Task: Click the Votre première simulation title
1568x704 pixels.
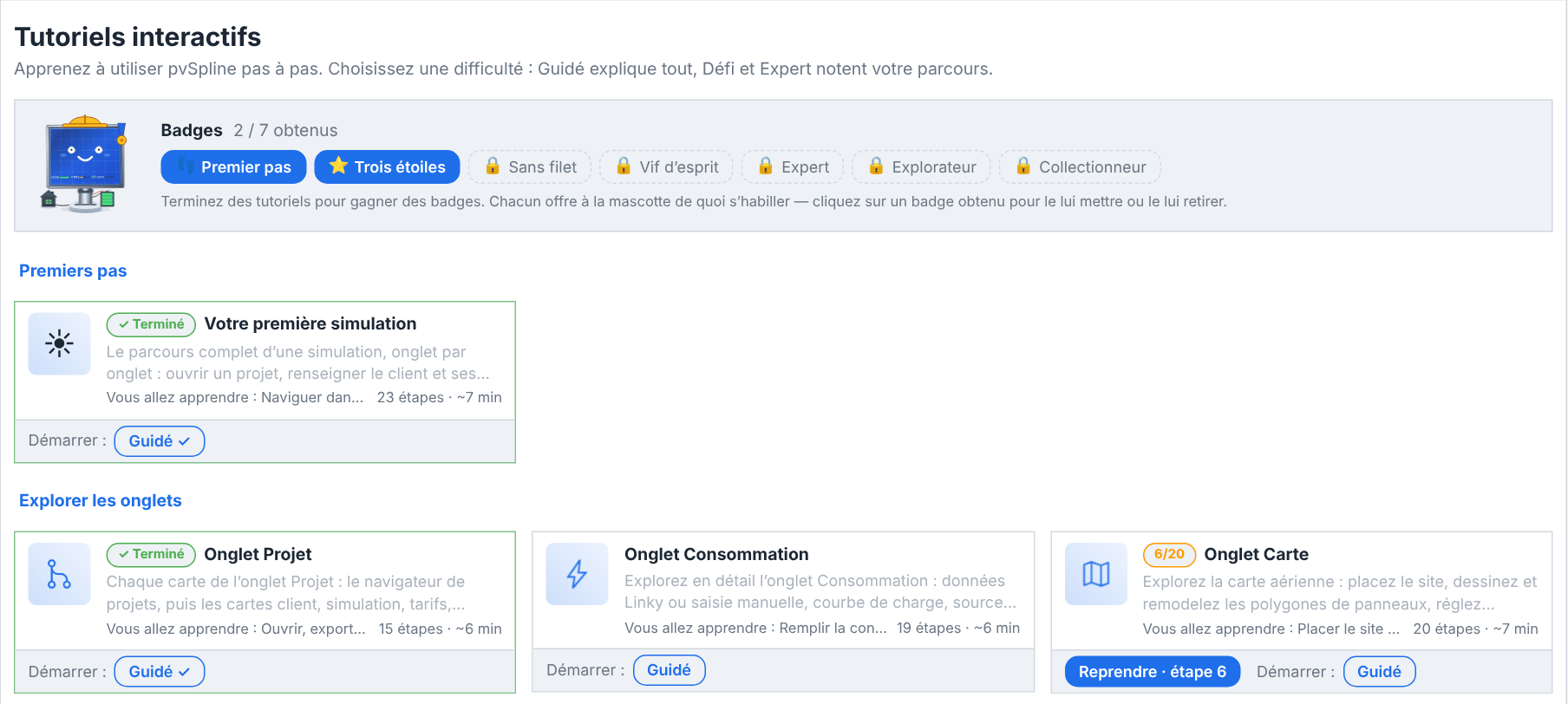Action: point(310,323)
